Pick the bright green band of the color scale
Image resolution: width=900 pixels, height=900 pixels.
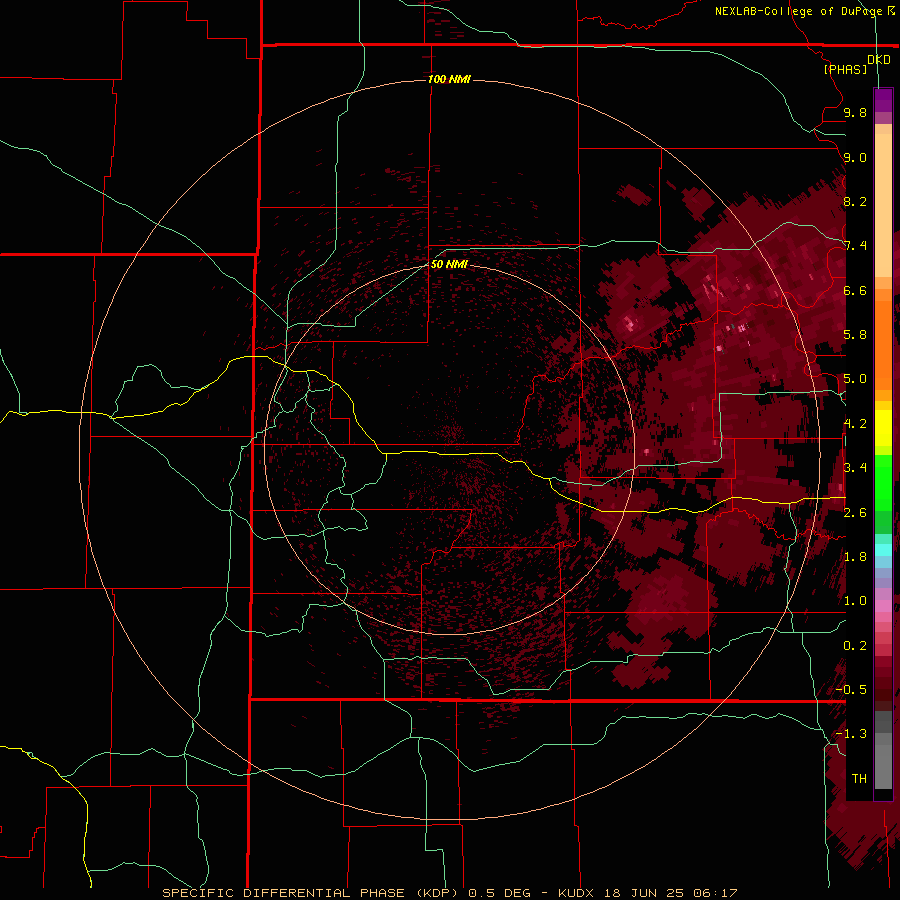[883, 482]
